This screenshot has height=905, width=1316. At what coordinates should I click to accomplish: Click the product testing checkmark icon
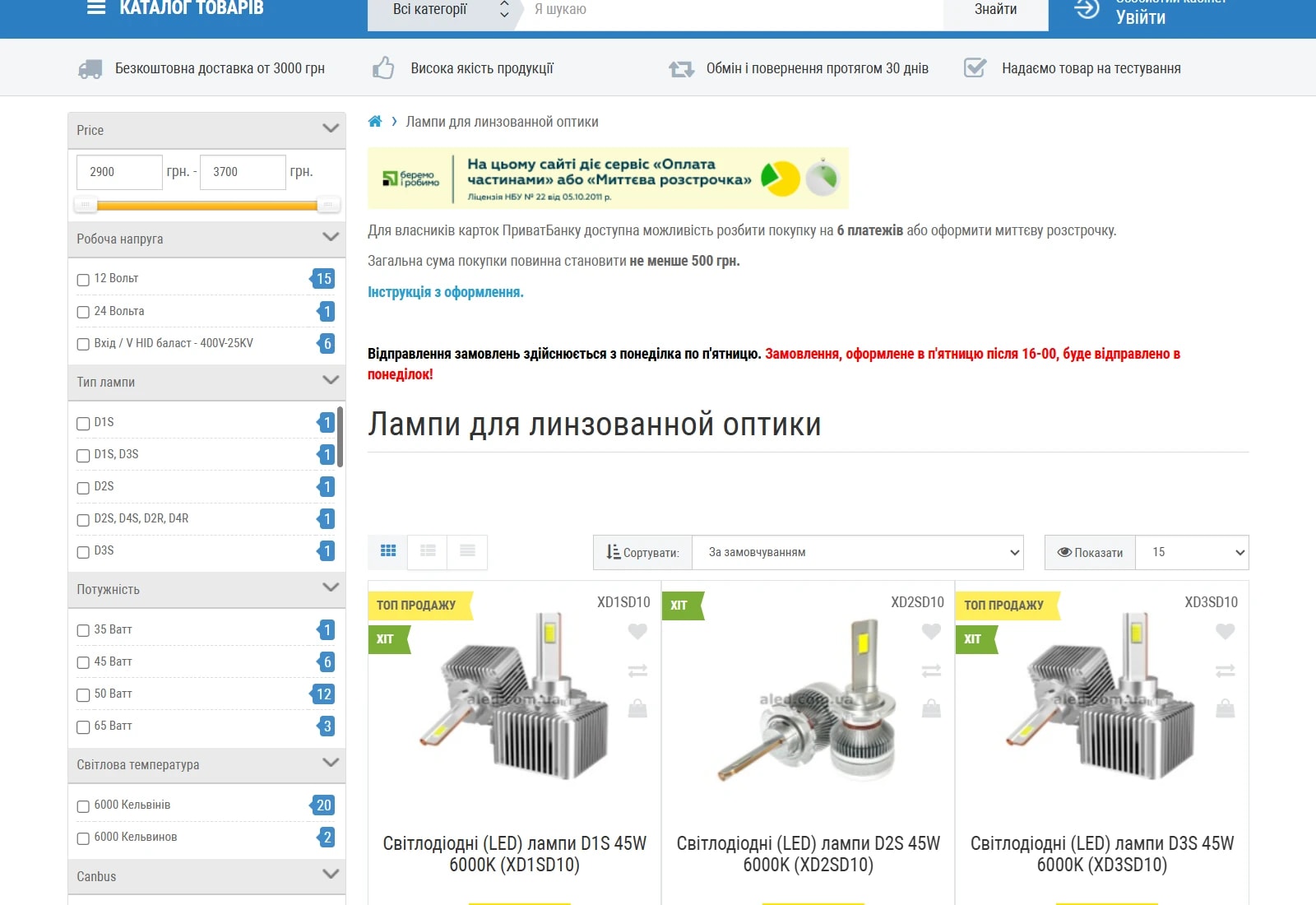pos(975,67)
